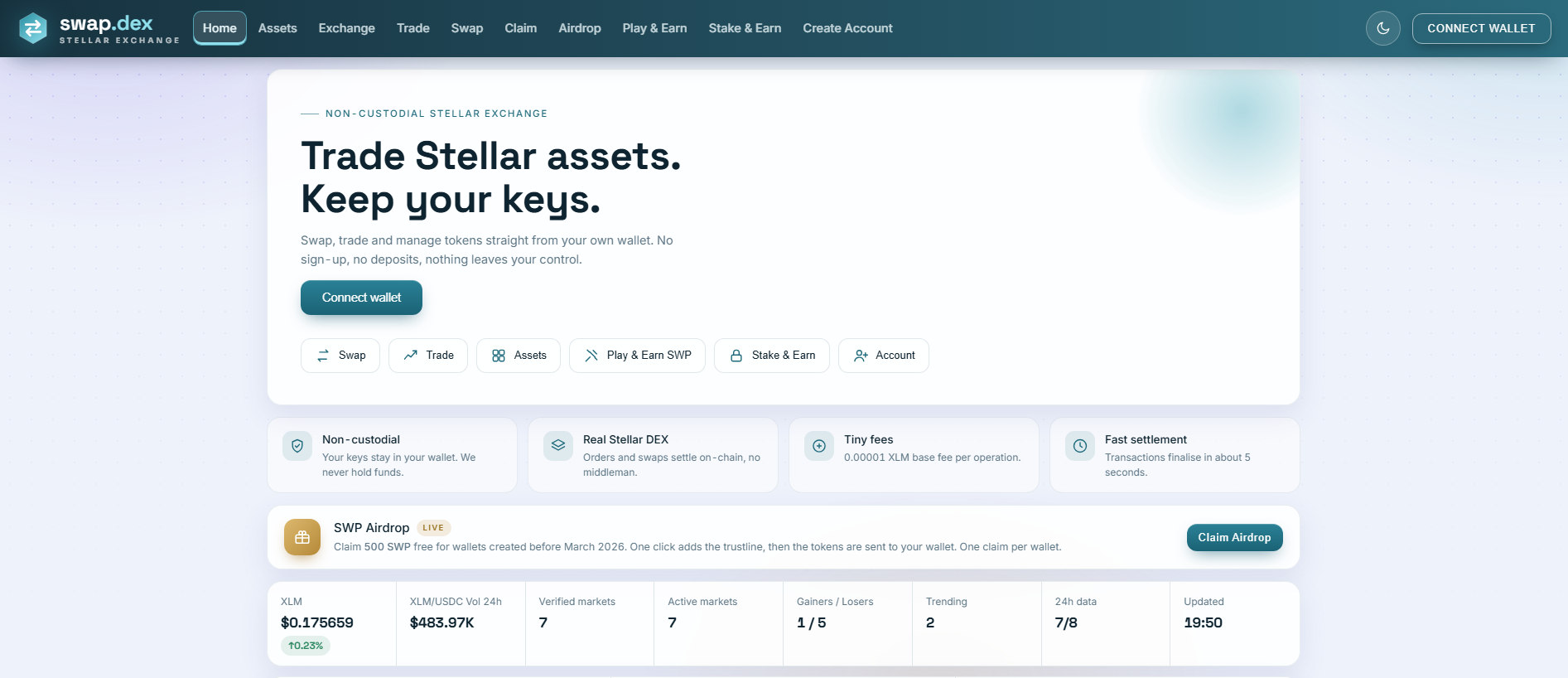
Task: Click the gift icon beside SWP Airdrop
Action: 302,537
